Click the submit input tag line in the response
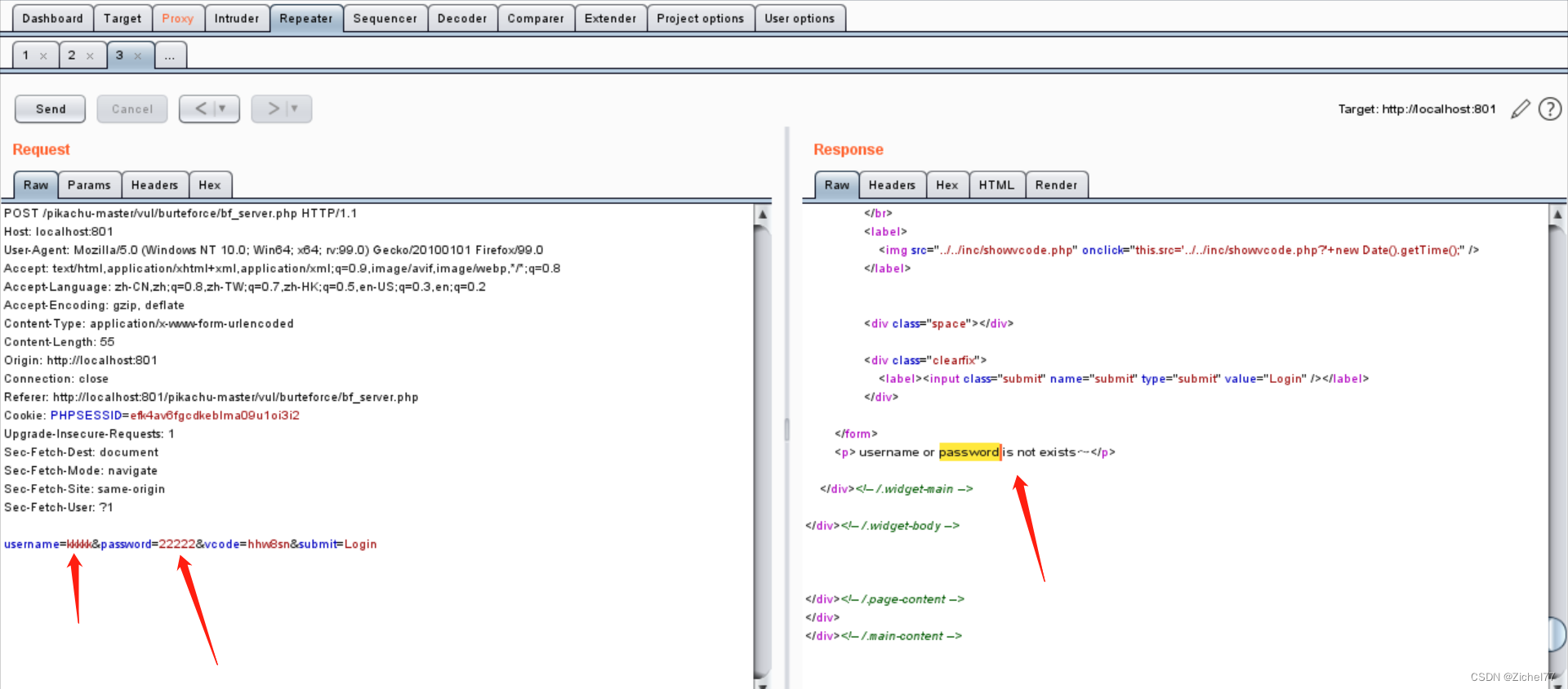Screen dimensions: 1568x689 pos(1124,379)
